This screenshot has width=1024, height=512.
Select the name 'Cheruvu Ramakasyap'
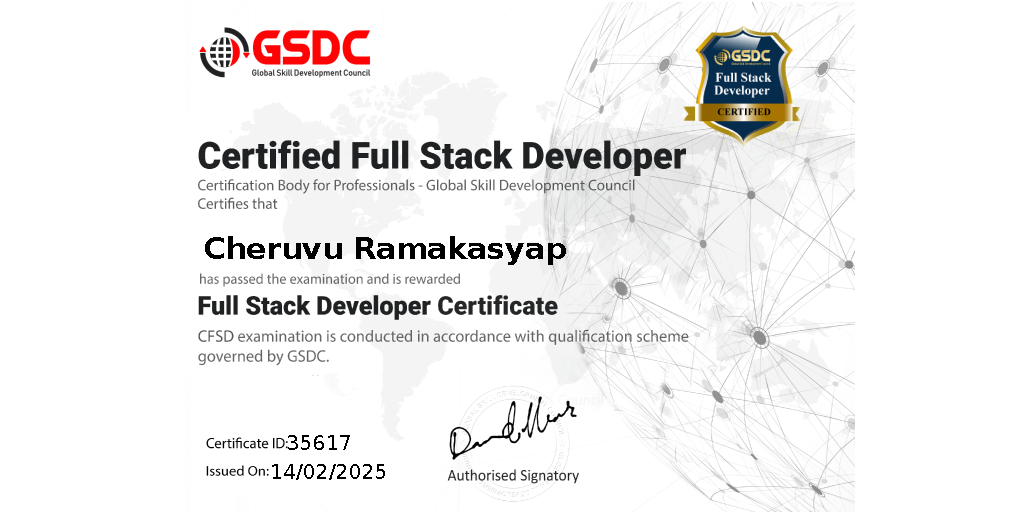tap(385, 249)
